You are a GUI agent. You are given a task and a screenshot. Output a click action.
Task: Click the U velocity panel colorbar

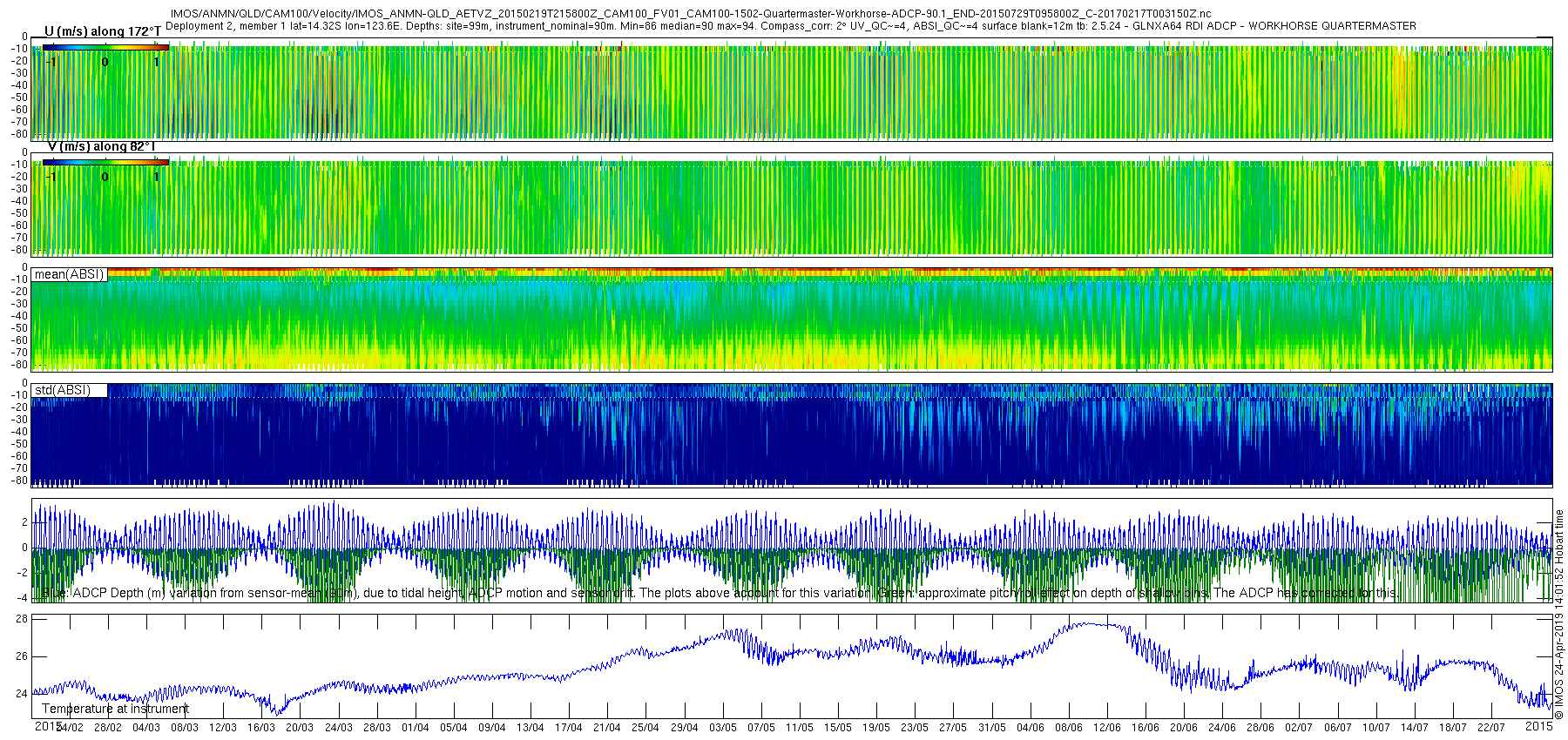(105, 47)
